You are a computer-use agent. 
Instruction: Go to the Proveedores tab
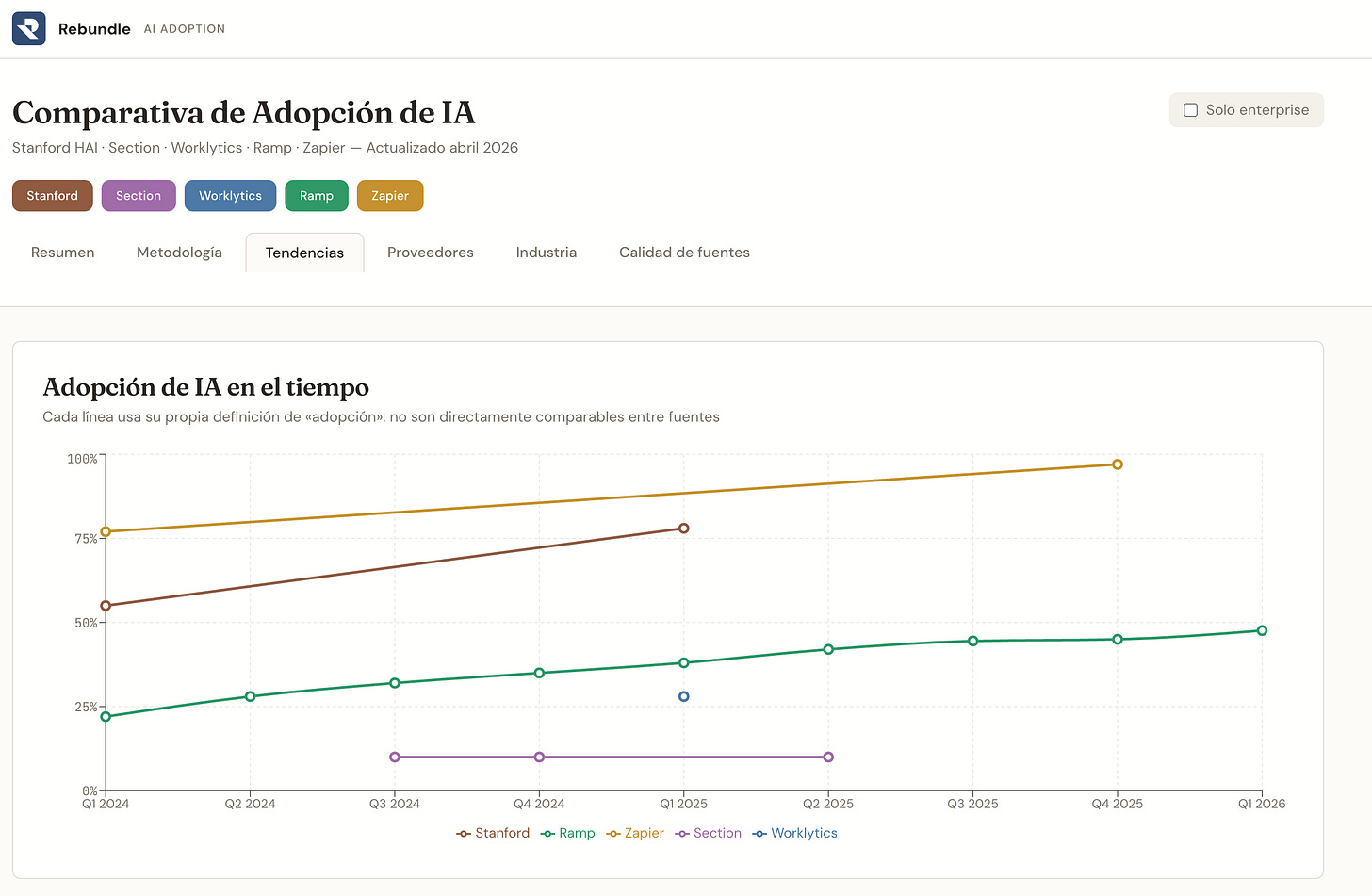click(431, 253)
